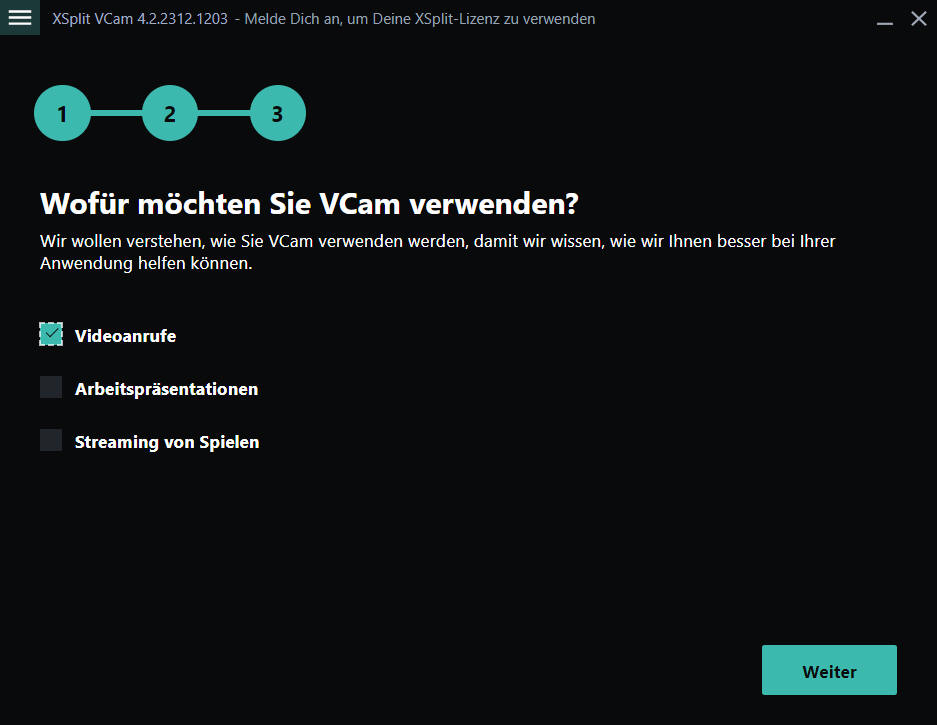
Task: Close the XSplit VCam setup window
Action: coord(918,19)
